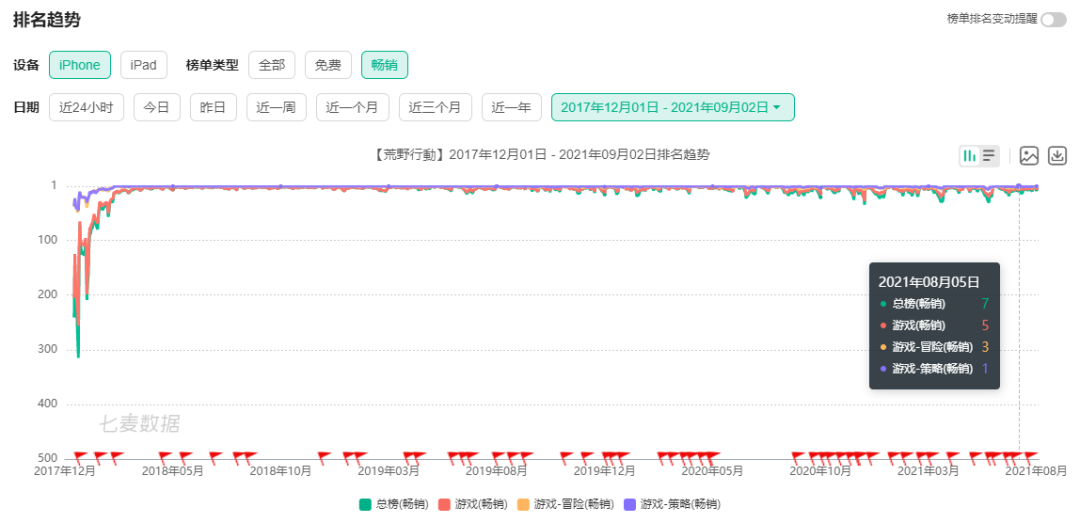Choose 免费 chart type
Viewport: 1080px width, 523px height.
point(329,65)
